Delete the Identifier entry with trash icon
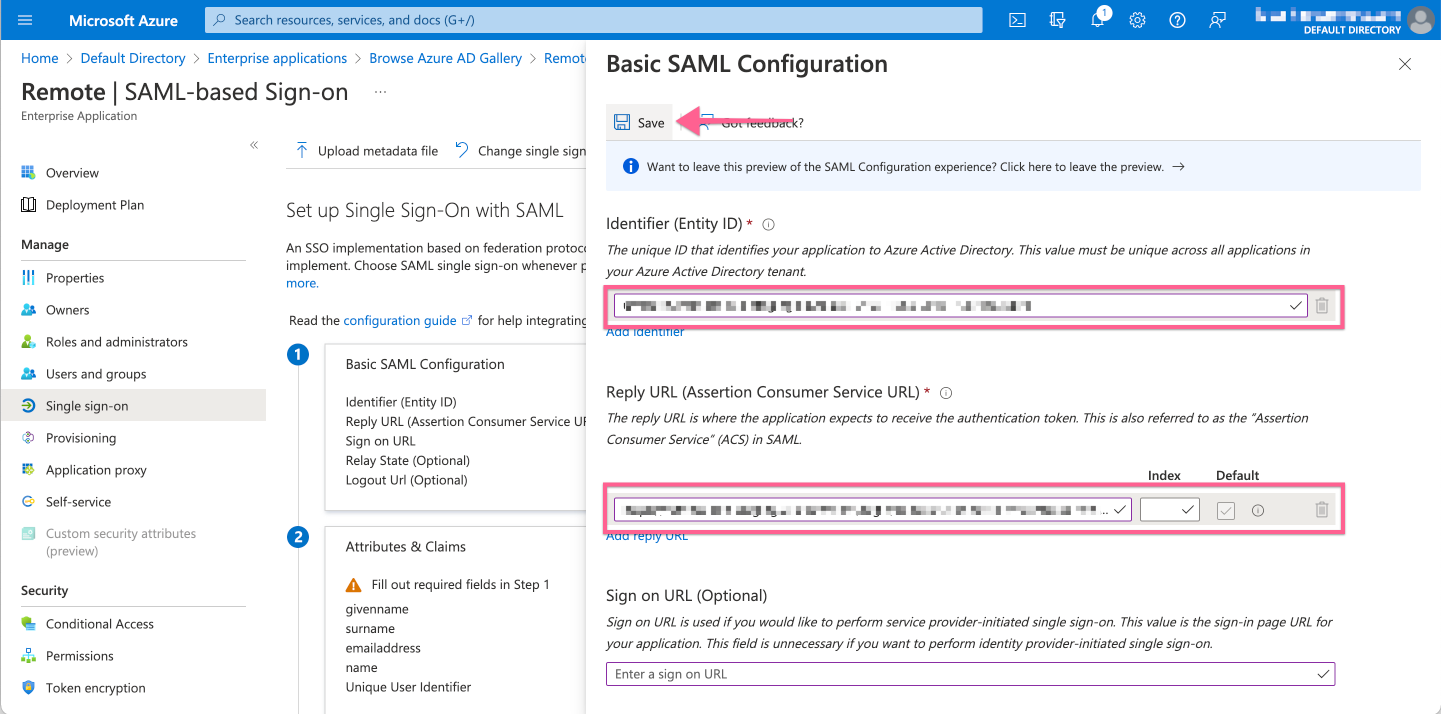Viewport: 1441px width, 714px height. (x=1322, y=306)
